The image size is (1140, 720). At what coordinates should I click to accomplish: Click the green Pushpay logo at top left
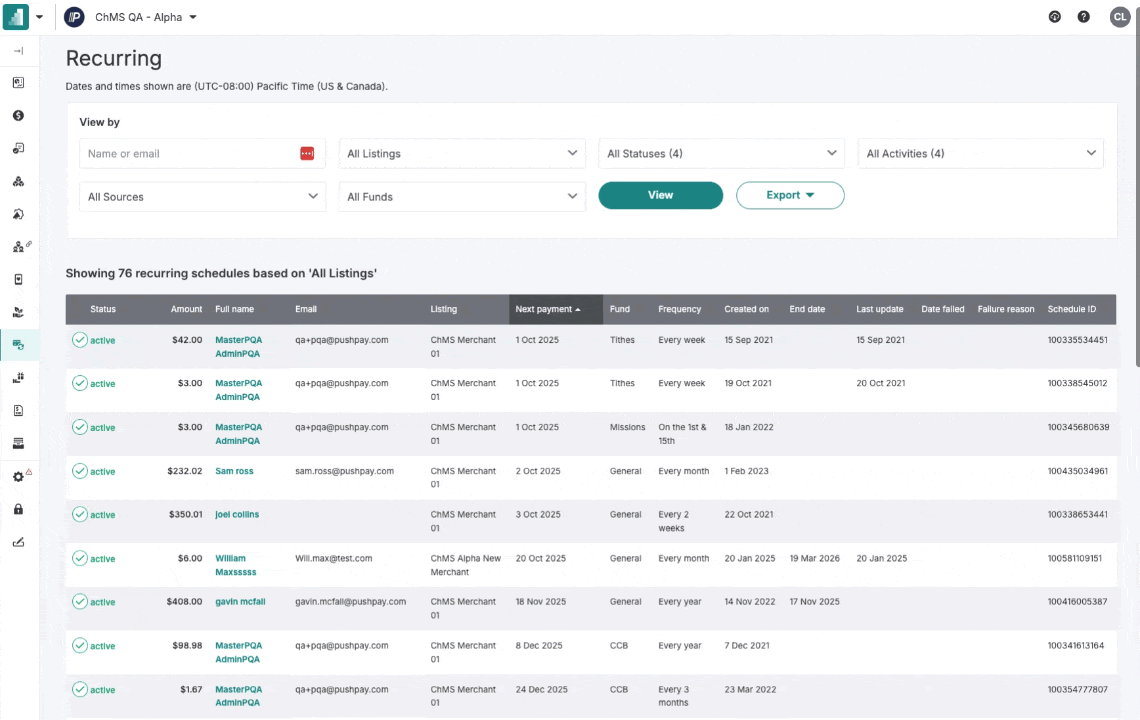pyautogui.click(x=15, y=16)
